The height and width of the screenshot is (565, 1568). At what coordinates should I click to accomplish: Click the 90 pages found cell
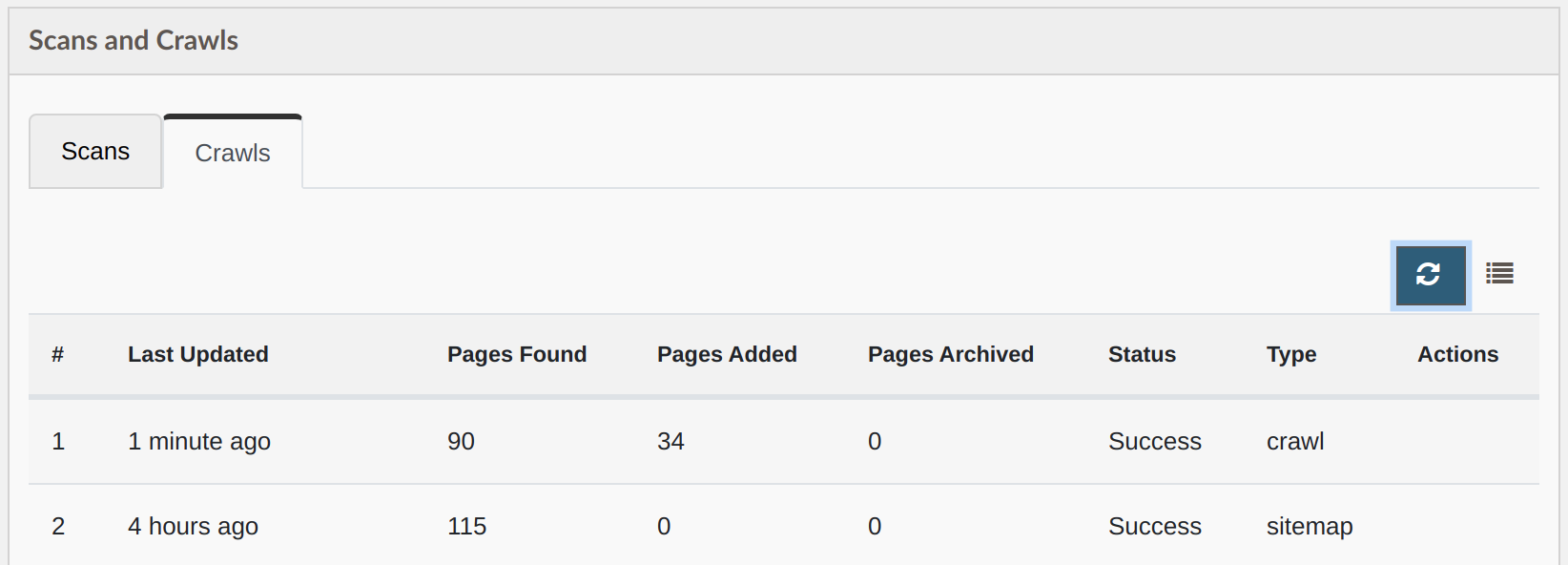point(461,441)
